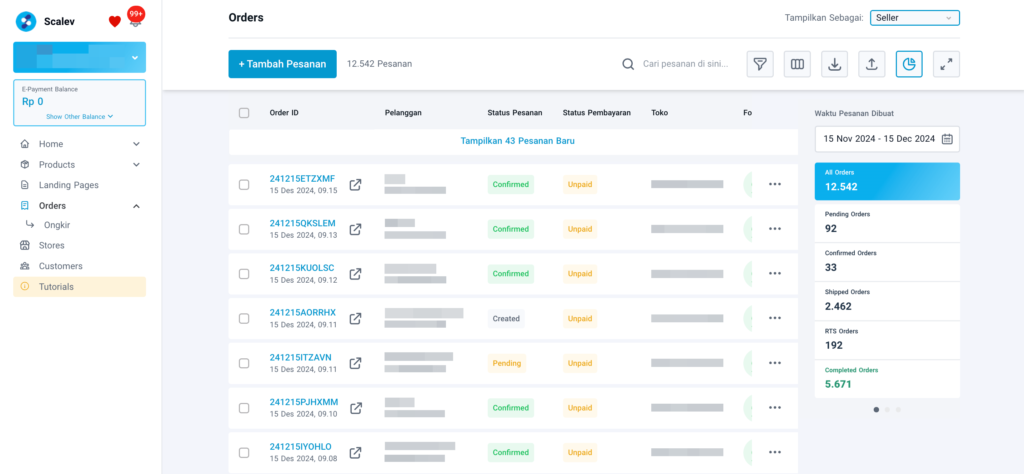1024x474 pixels.
Task: Select checkbox for order 241215ITZAVN
Action: [244, 363]
